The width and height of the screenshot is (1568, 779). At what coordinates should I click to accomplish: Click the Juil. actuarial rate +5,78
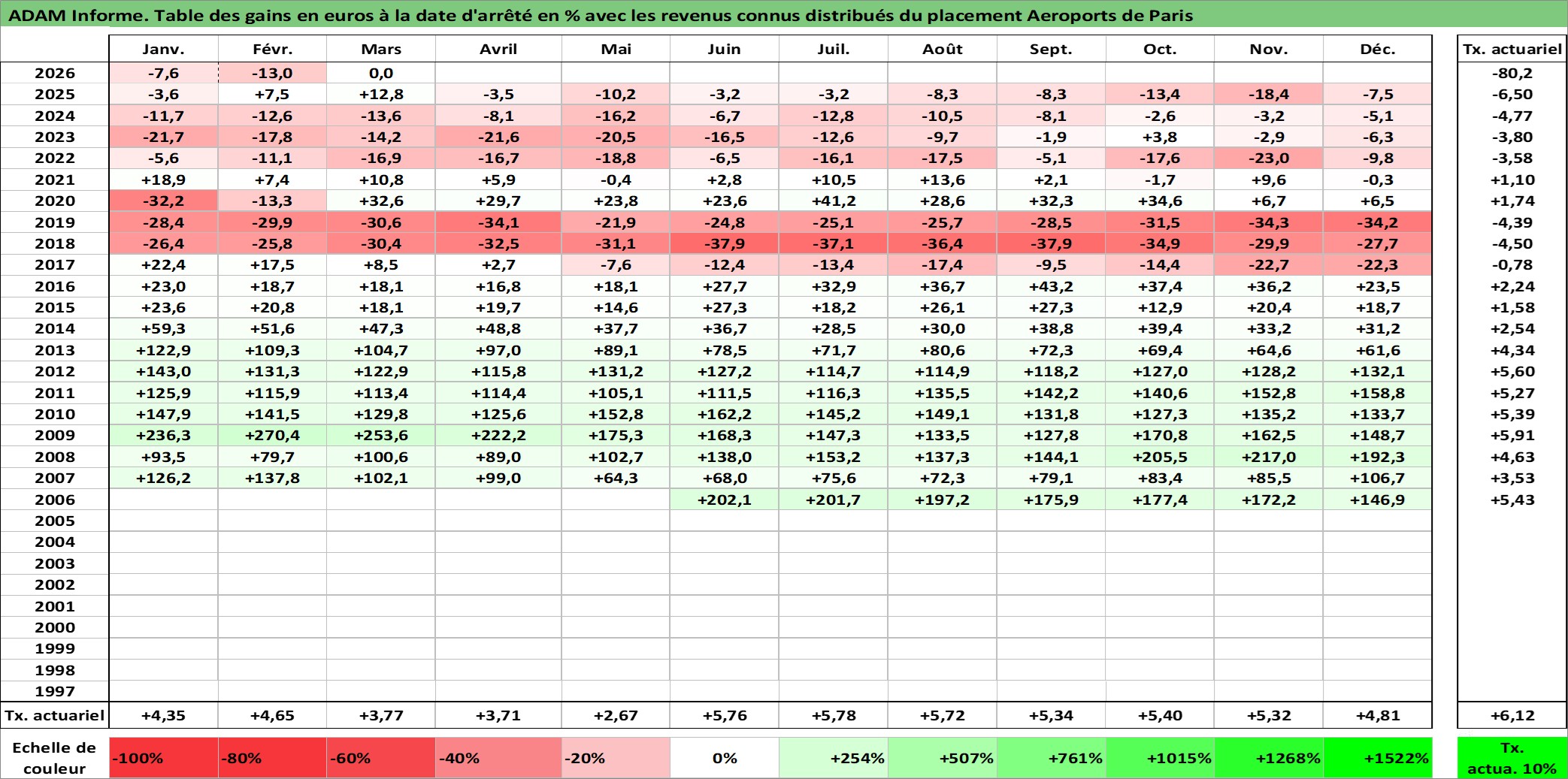(834, 715)
